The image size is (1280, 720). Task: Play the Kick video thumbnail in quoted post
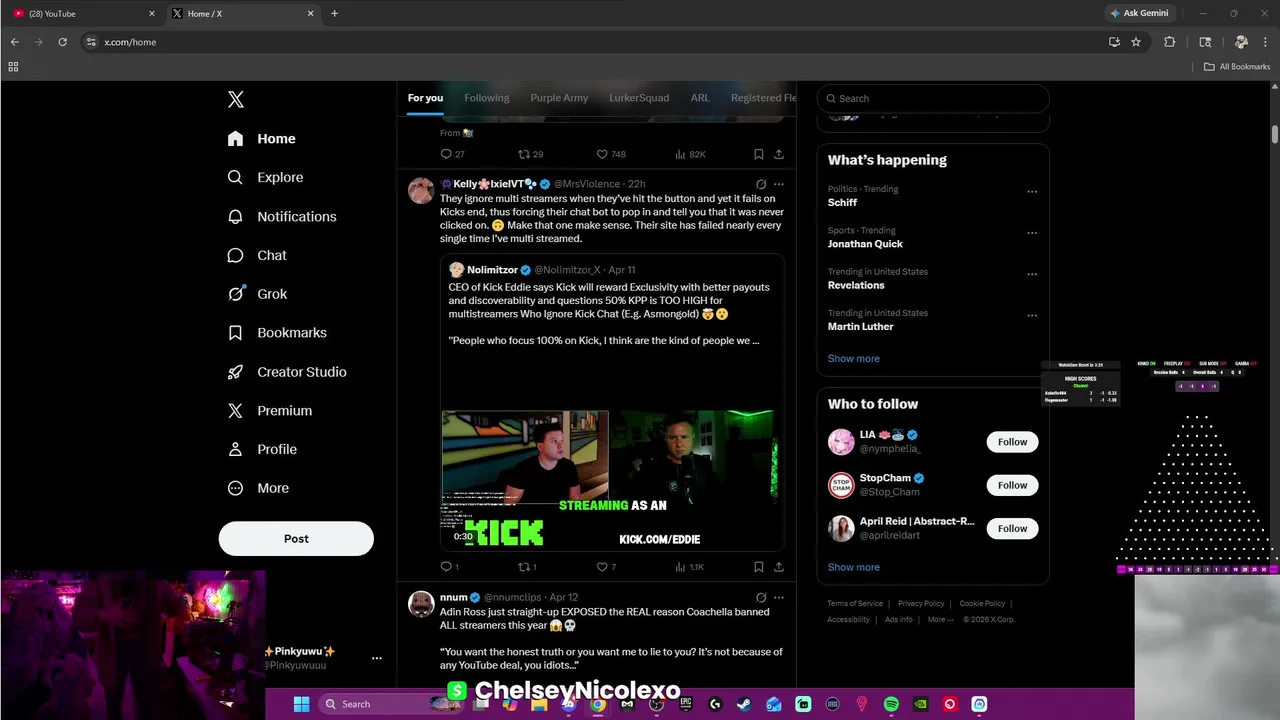click(x=611, y=480)
